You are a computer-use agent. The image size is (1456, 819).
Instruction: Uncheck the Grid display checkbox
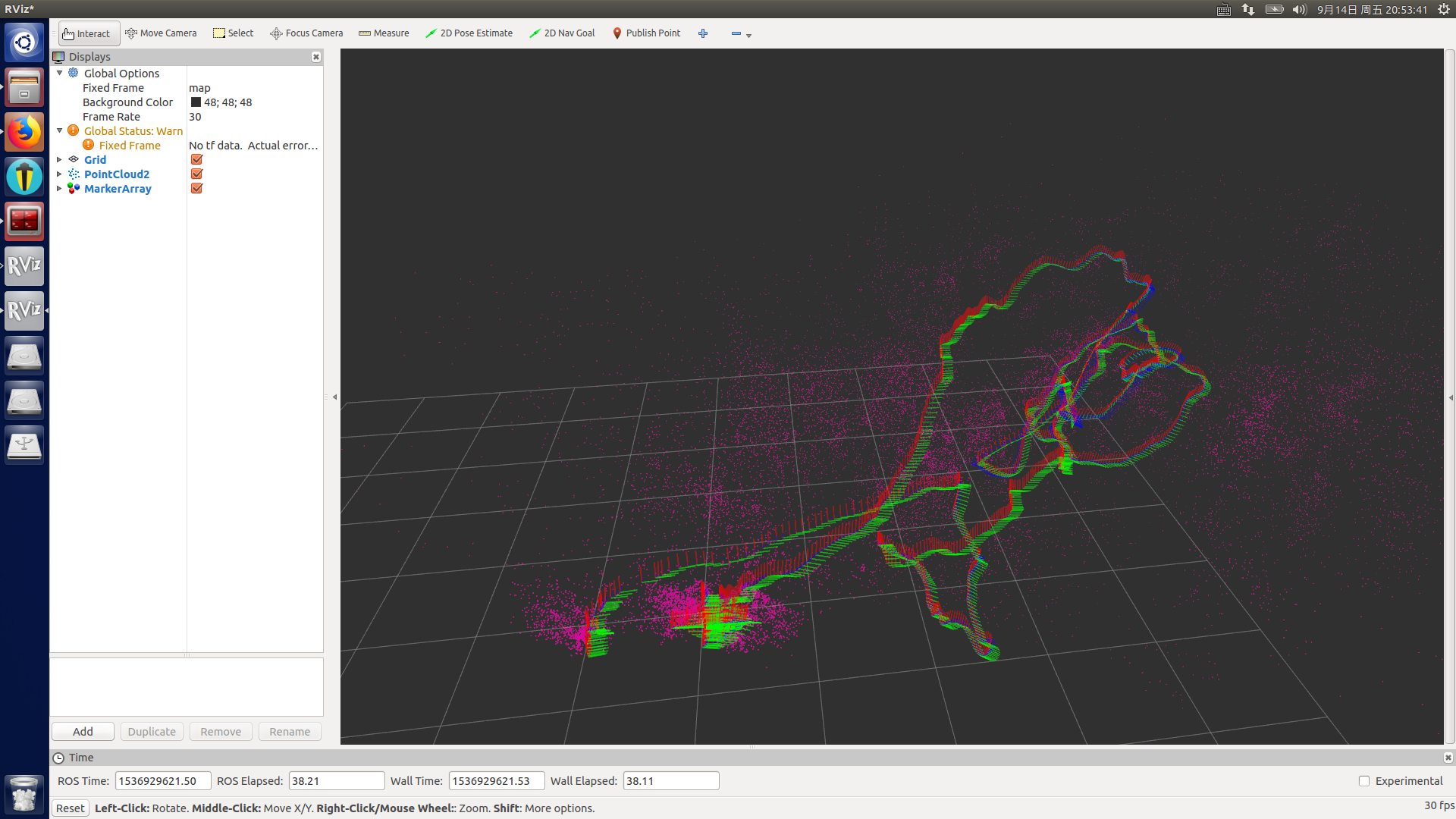point(196,160)
